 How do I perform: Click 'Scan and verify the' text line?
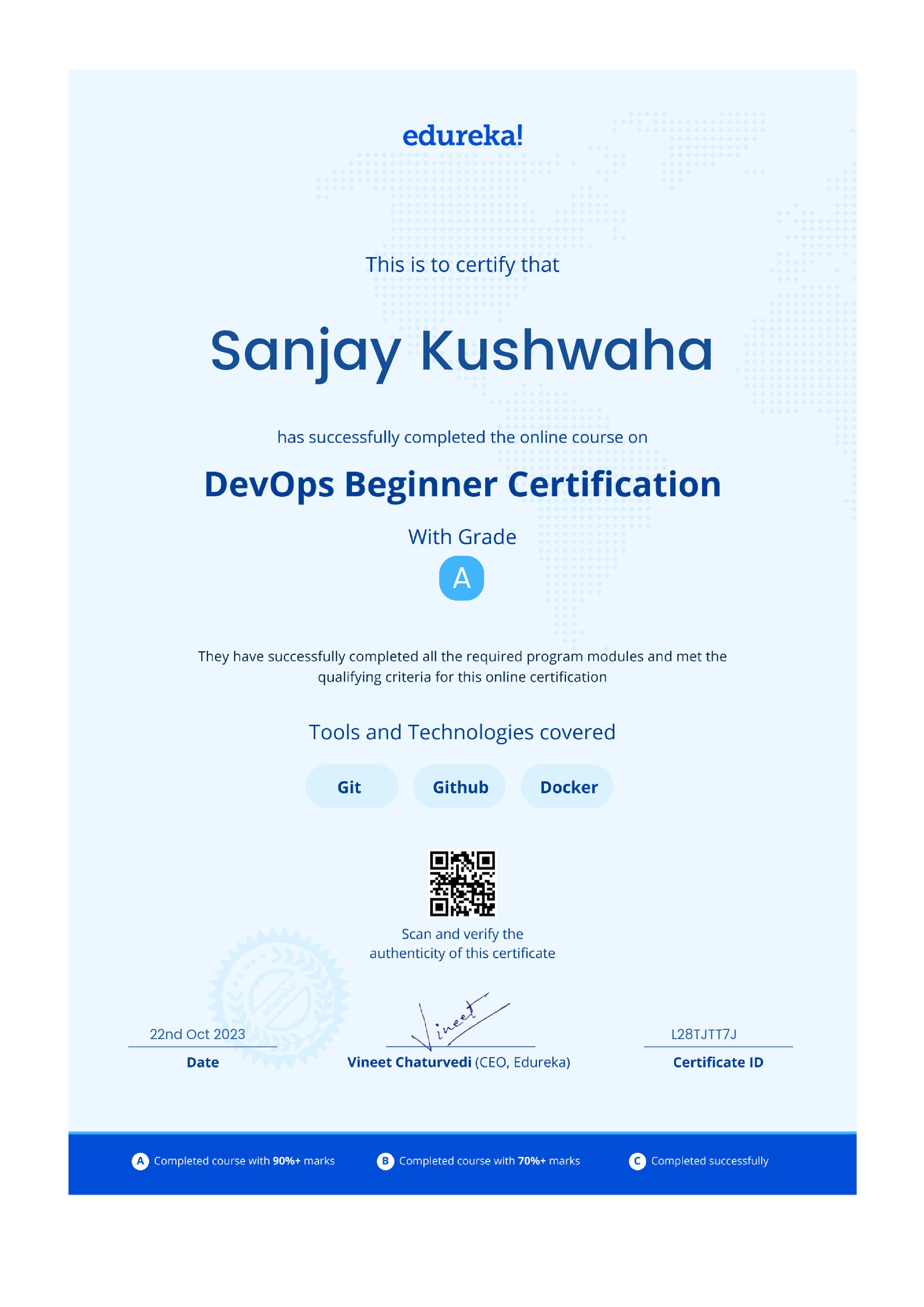[x=462, y=934]
